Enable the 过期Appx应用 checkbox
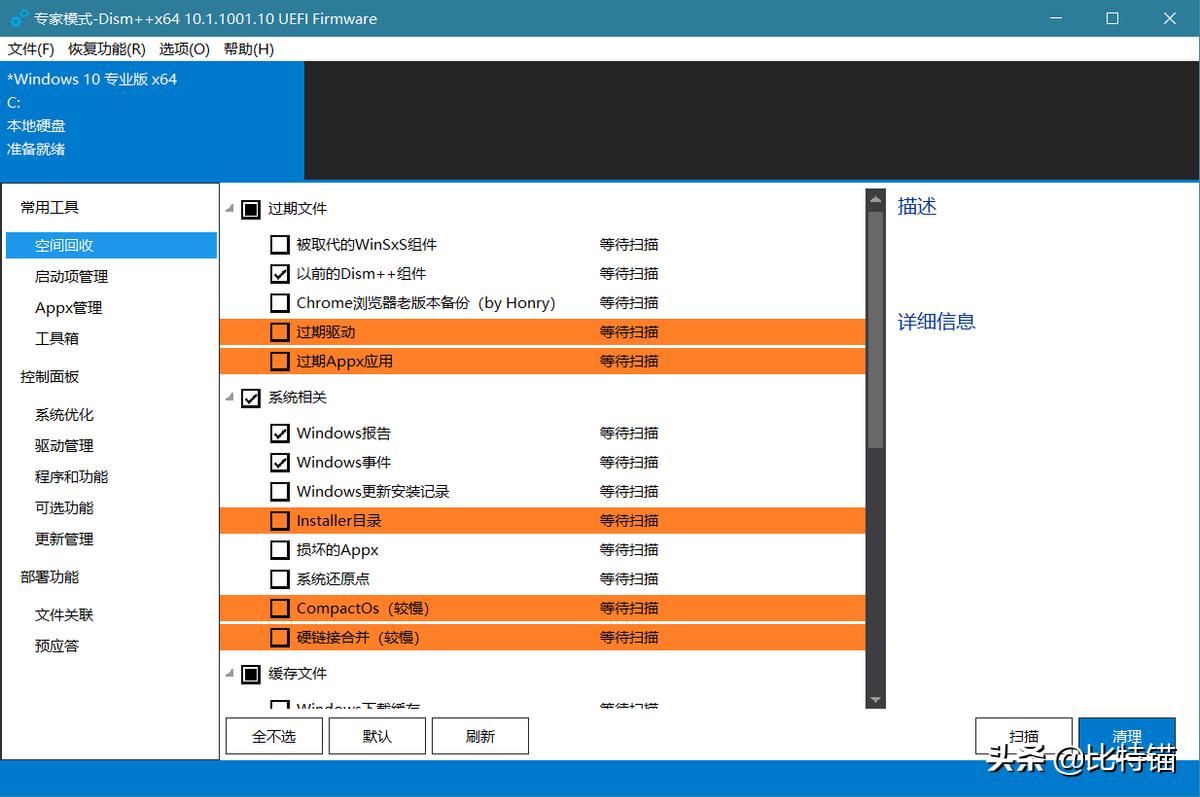This screenshot has width=1200, height=797. 279,361
